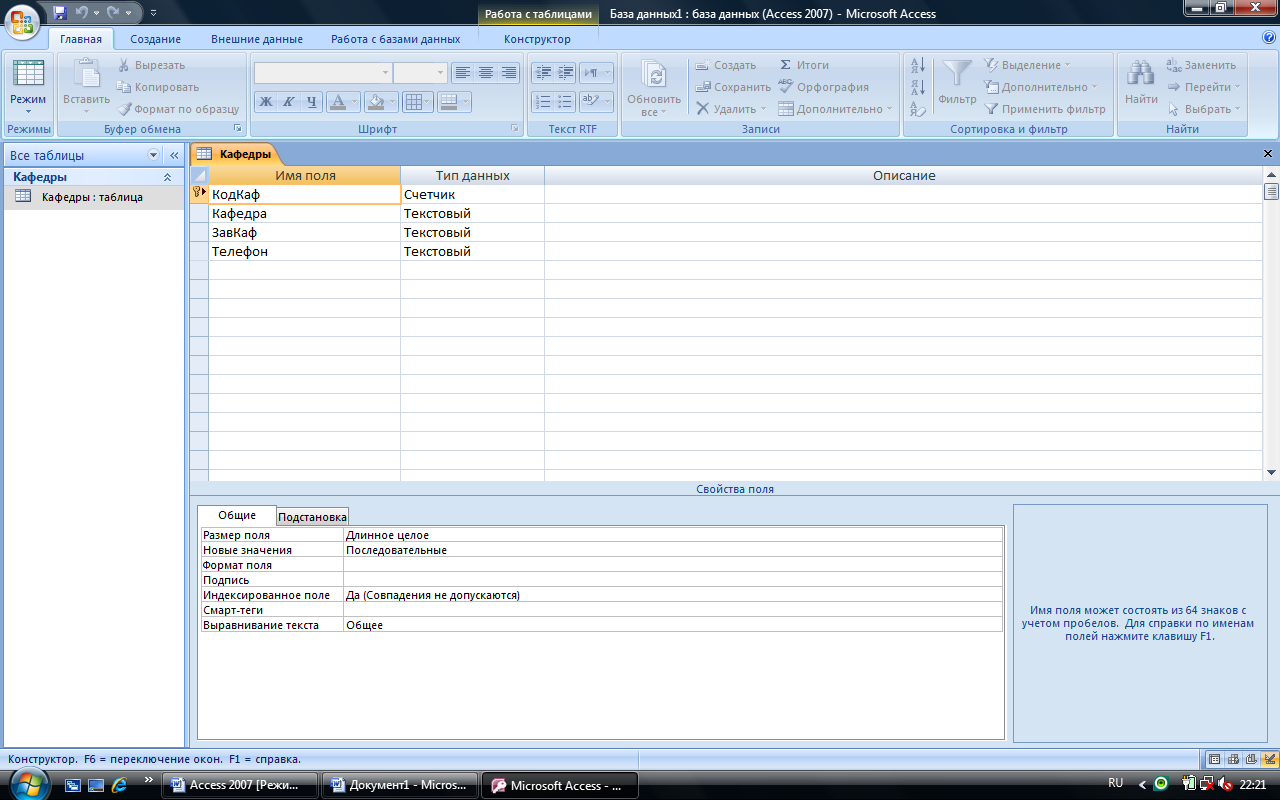Click the Заменить command

point(1201,65)
